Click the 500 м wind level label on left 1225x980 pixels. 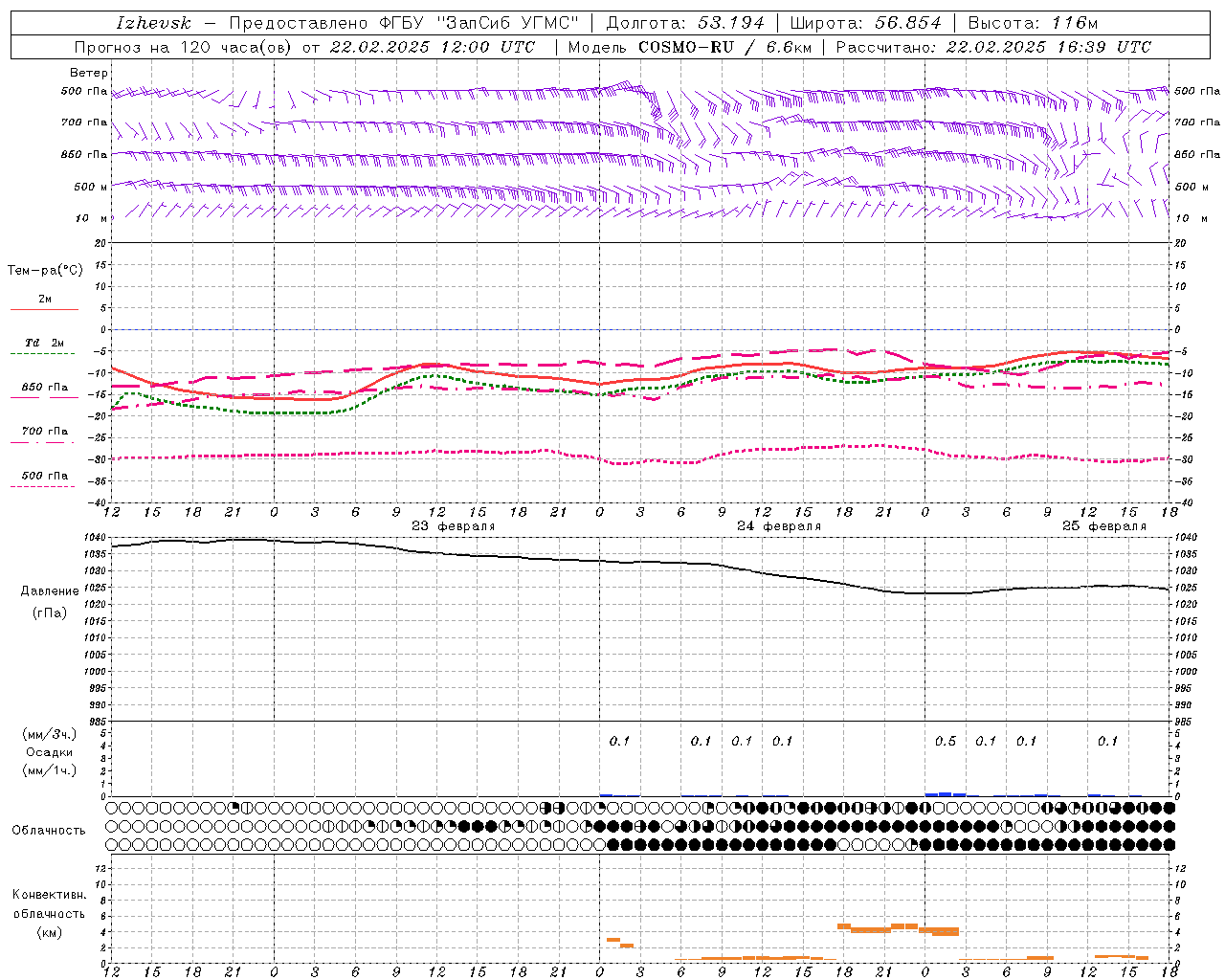click(91, 187)
